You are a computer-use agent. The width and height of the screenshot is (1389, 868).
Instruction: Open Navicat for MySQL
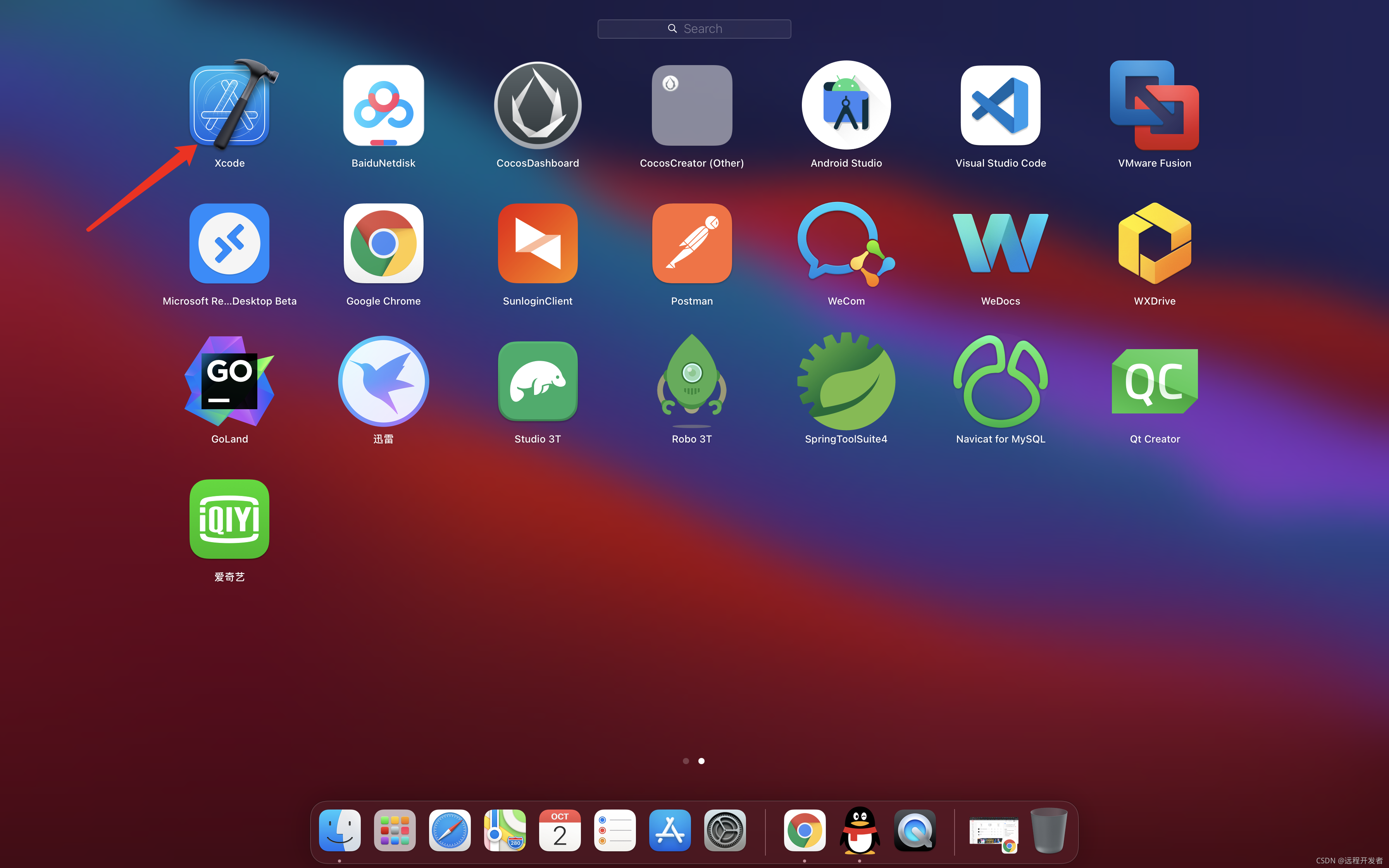(x=1000, y=381)
